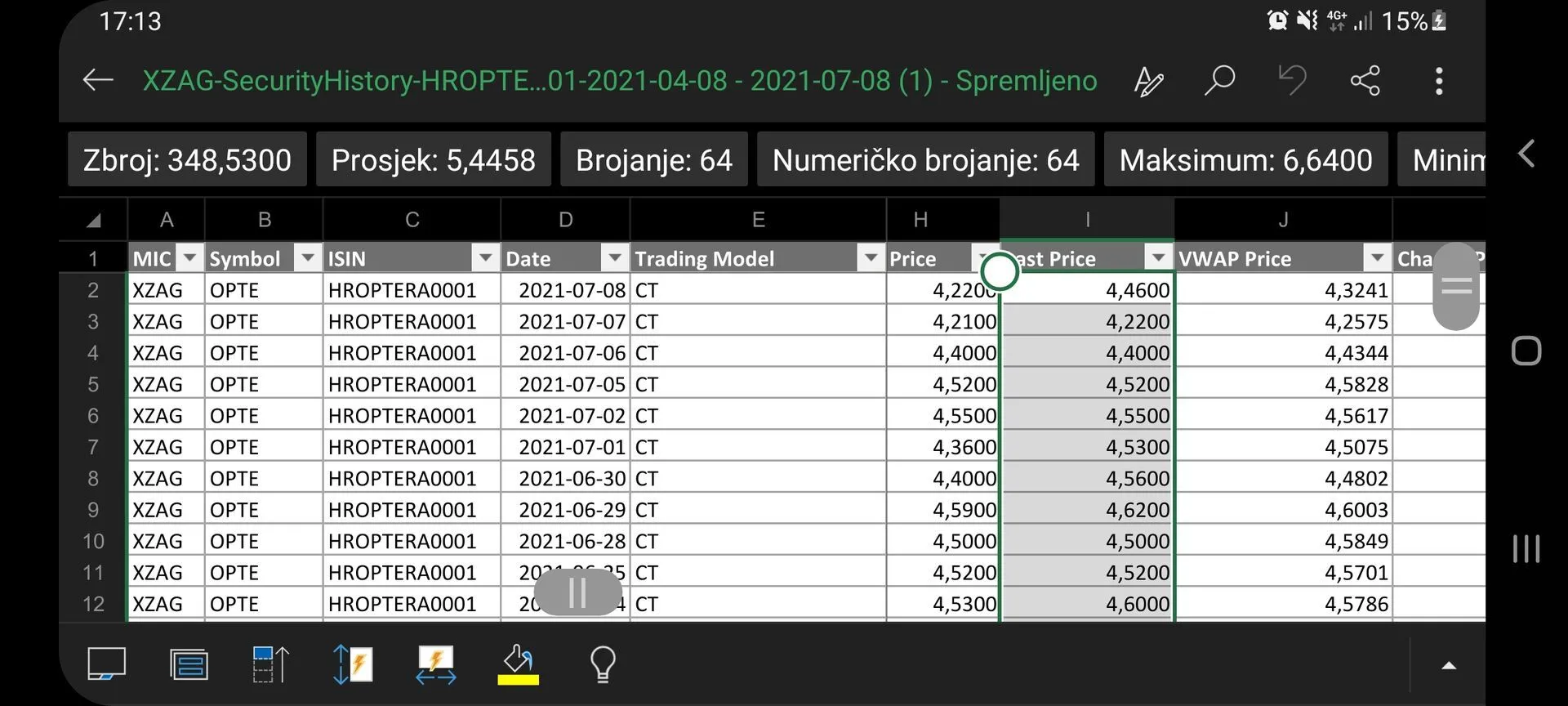Collapse the side panel chevron
The width and height of the screenshot is (1568, 706).
point(1526,154)
